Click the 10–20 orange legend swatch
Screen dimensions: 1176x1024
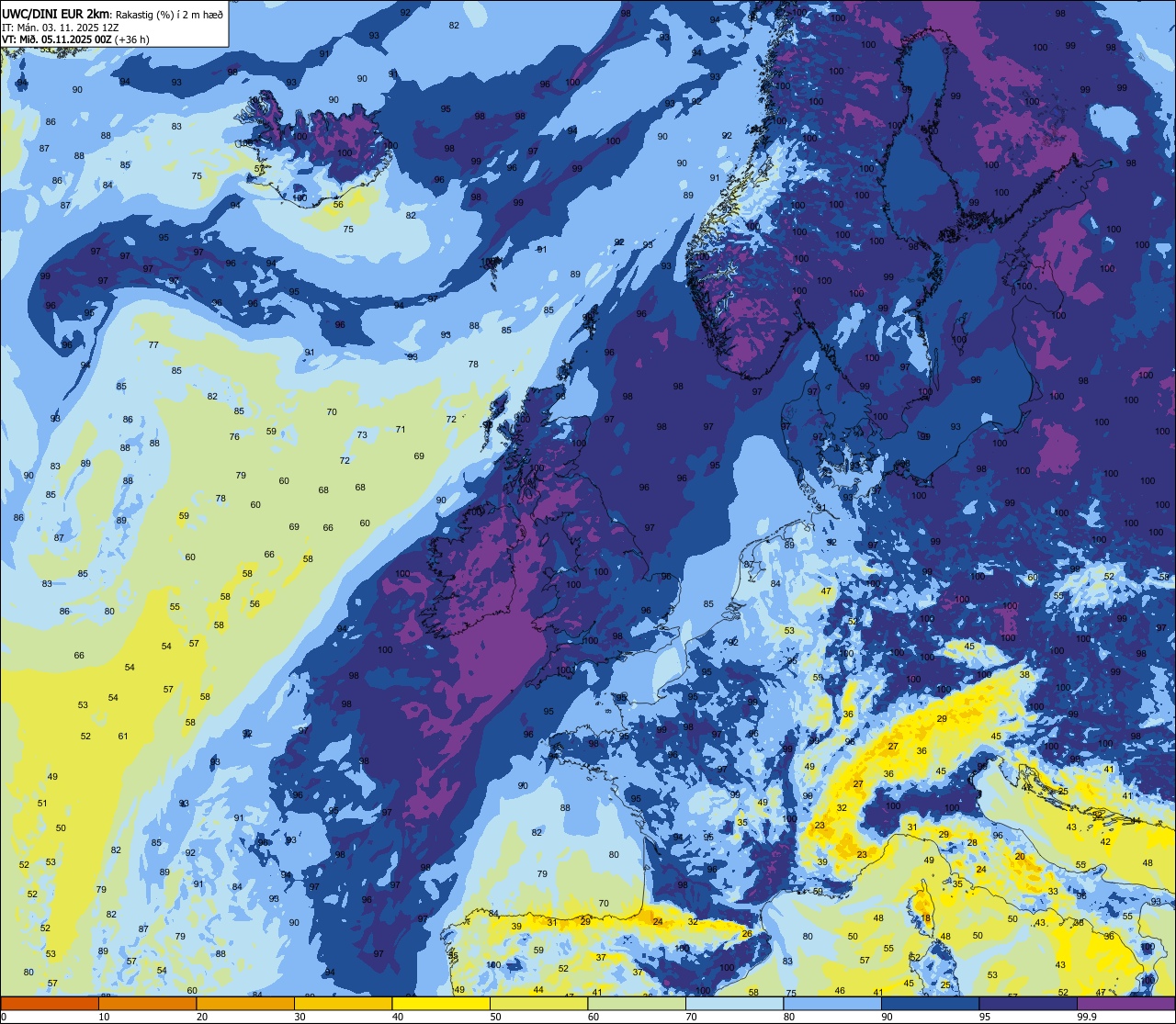[147, 1003]
